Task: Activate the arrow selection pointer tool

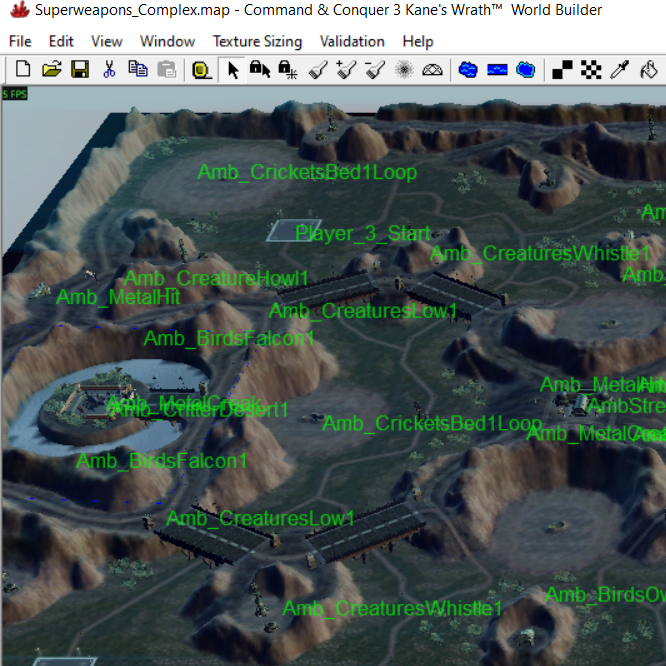Action: (233, 70)
